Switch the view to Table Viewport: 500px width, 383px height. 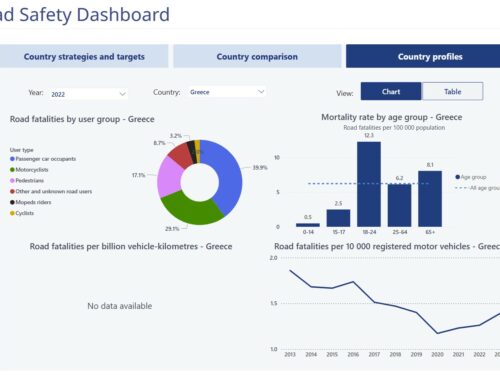[452, 91]
